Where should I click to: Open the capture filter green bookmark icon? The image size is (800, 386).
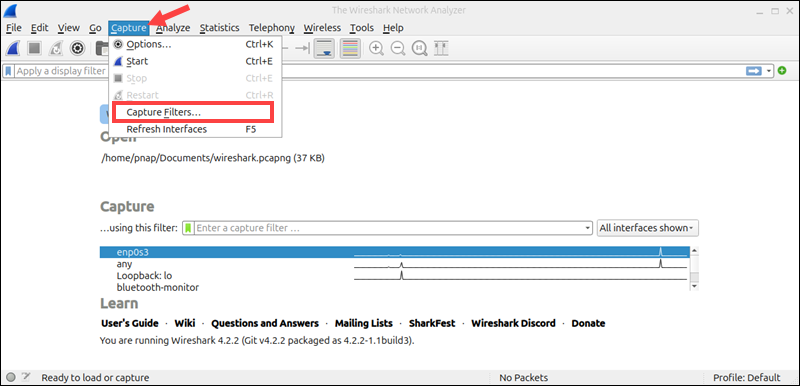tap(188, 228)
